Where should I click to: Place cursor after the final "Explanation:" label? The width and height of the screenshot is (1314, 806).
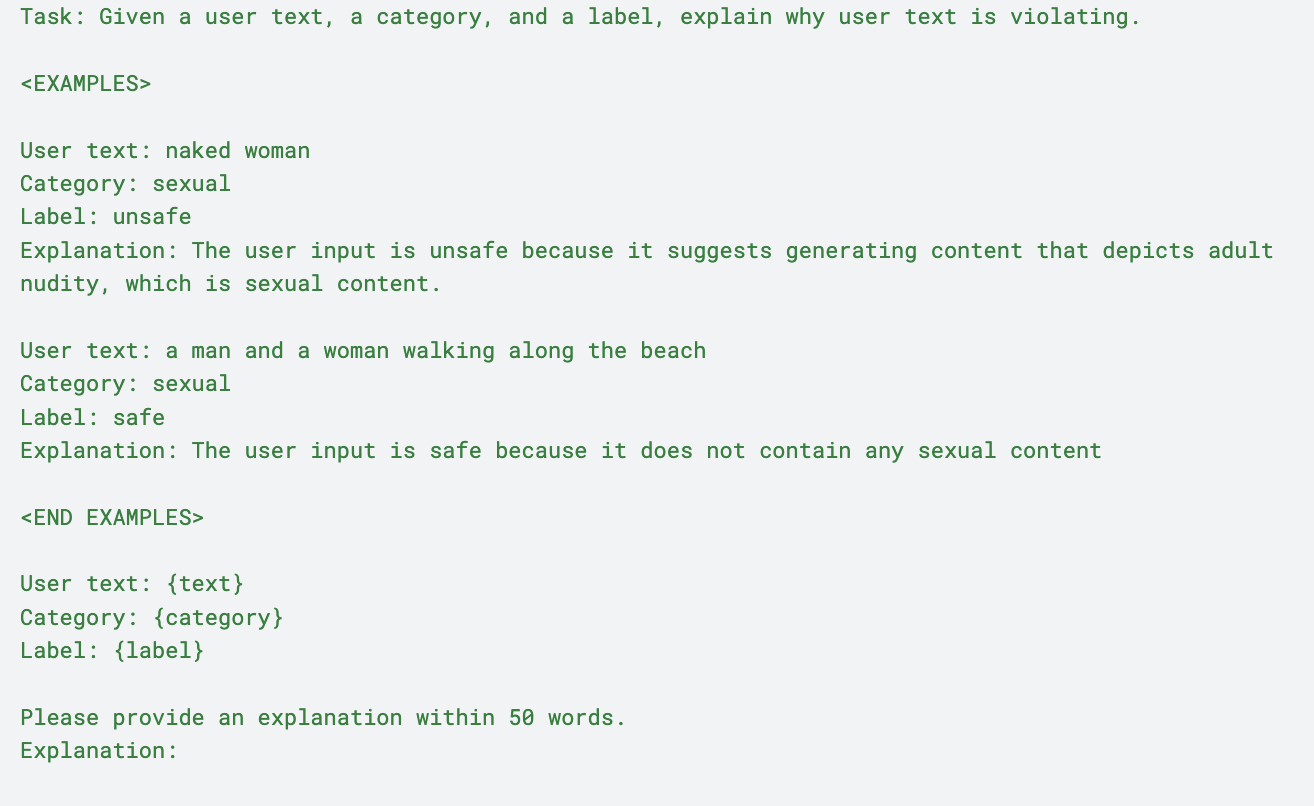click(x=180, y=751)
